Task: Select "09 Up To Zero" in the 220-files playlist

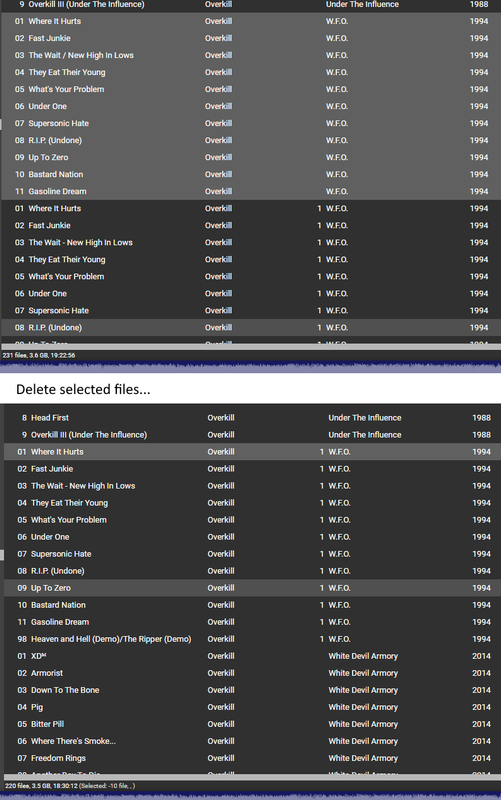Action: [x=253, y=588]
